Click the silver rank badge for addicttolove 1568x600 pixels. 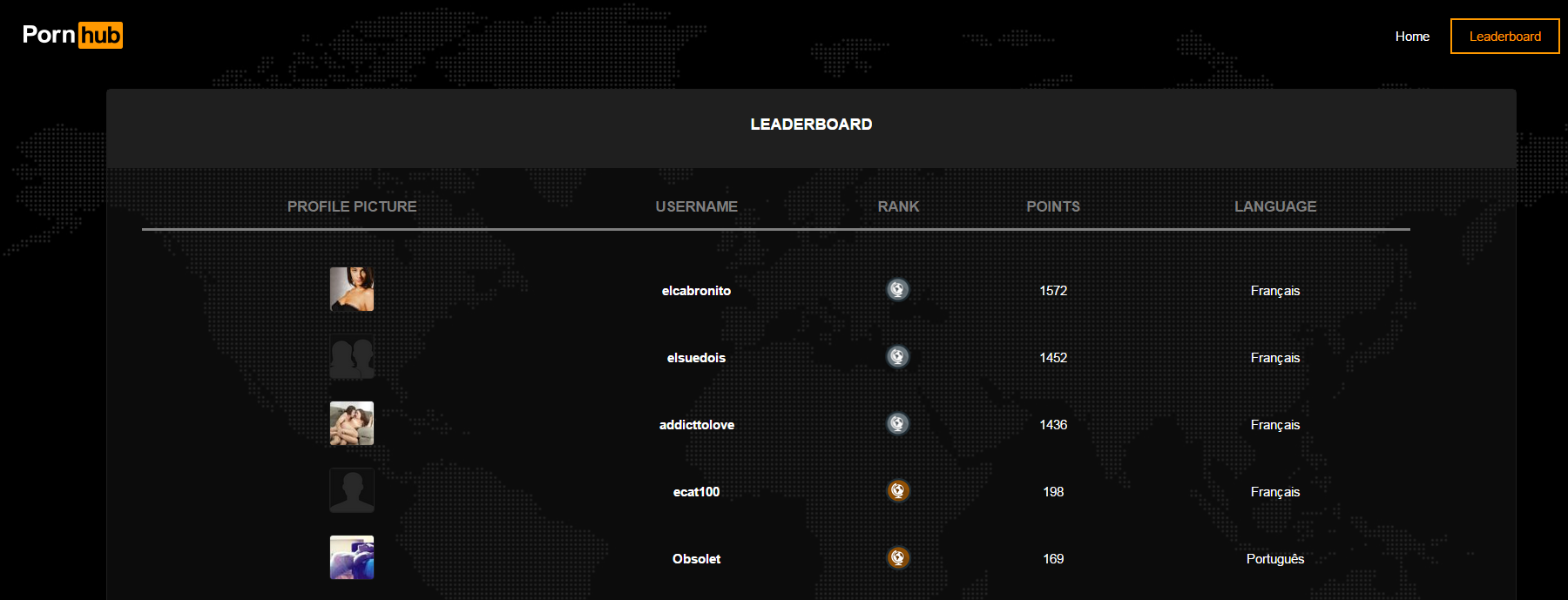point(898,423)
